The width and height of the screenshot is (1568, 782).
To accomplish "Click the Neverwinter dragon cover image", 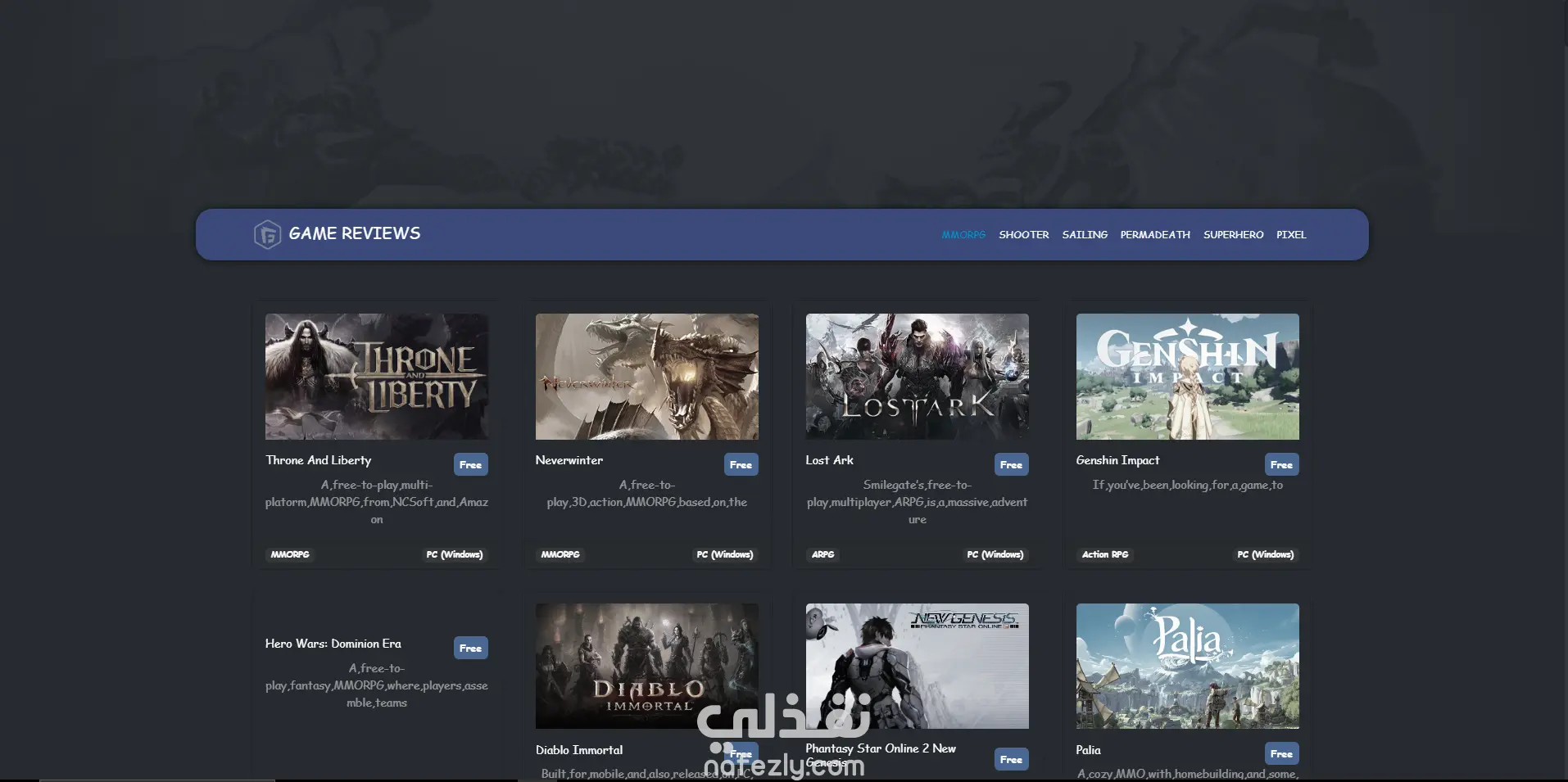I will [x=647, y=377].
